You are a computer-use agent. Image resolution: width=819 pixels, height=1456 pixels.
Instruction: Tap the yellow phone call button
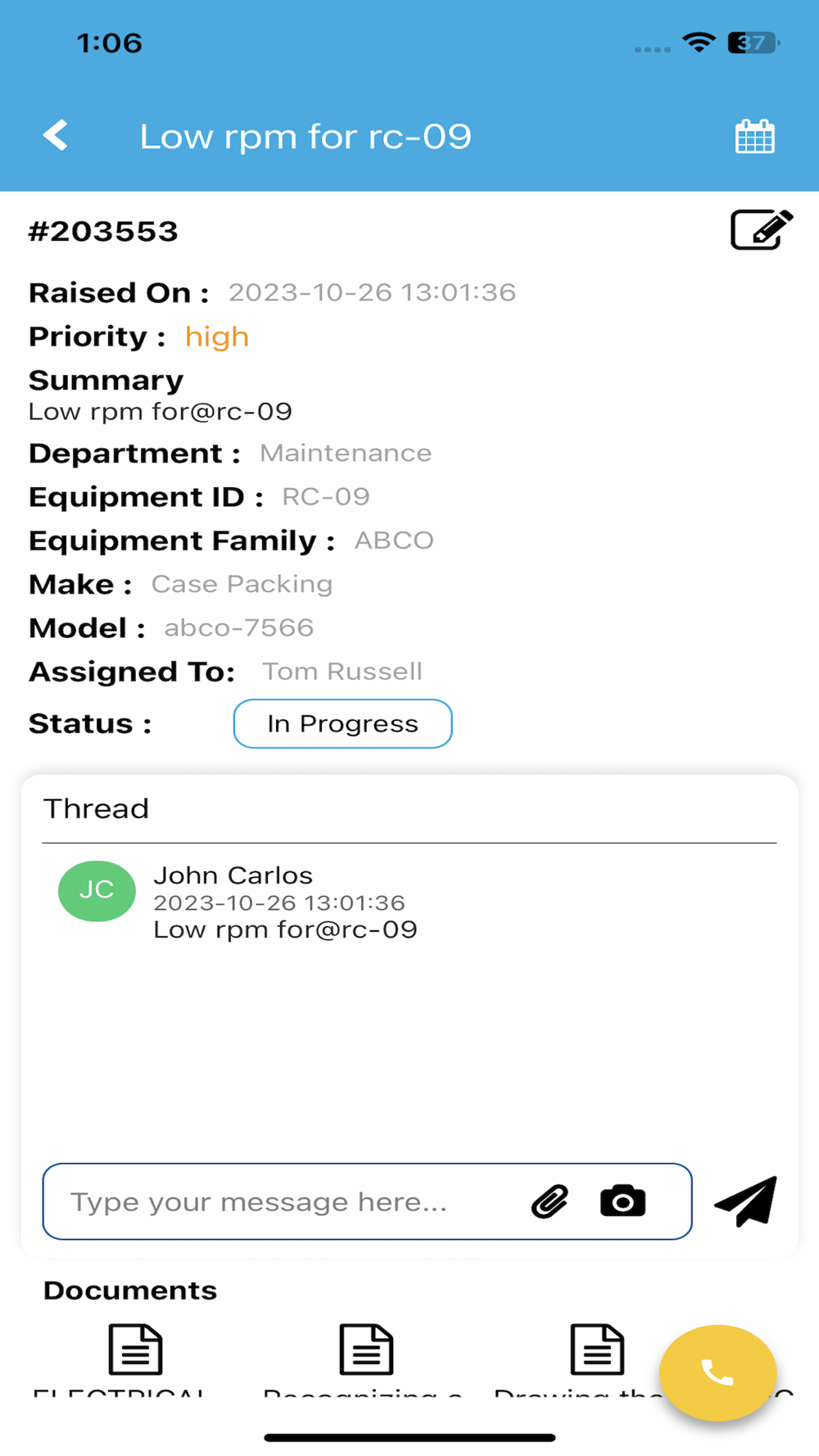coord(717,1372)
